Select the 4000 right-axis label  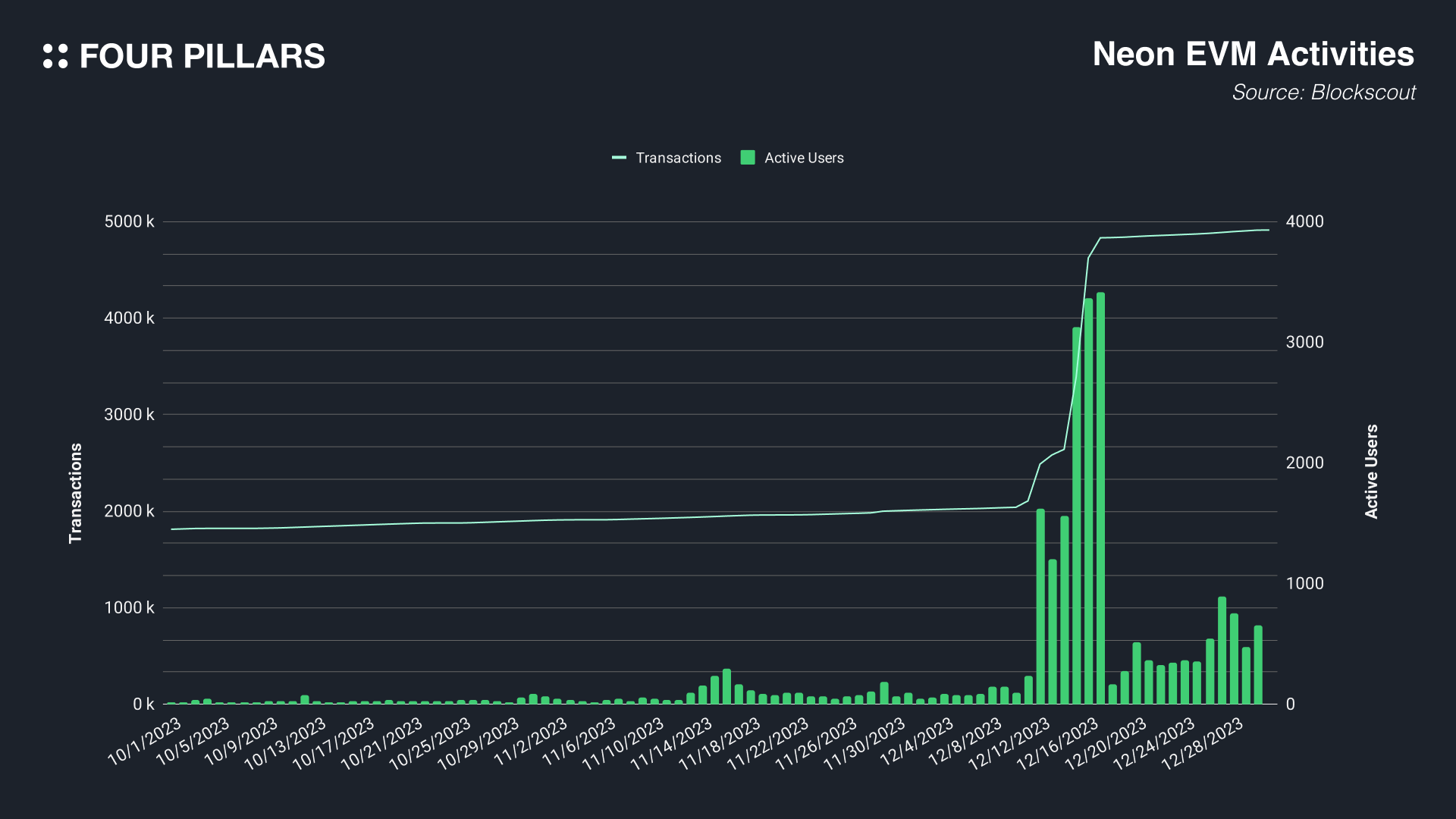(x=1304, y=221)
